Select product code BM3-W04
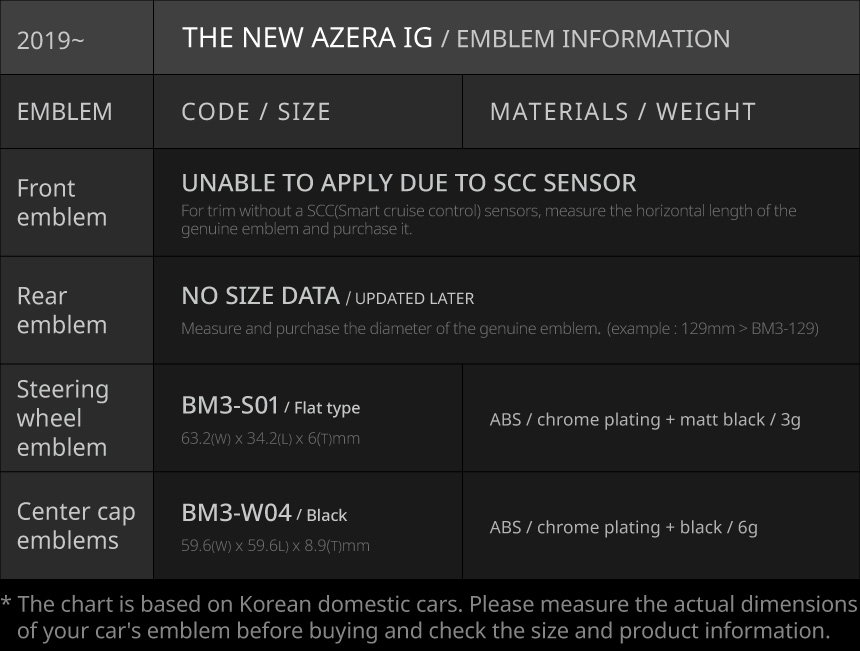The height and width of the screenshot is (651, 860). point(236,513)
